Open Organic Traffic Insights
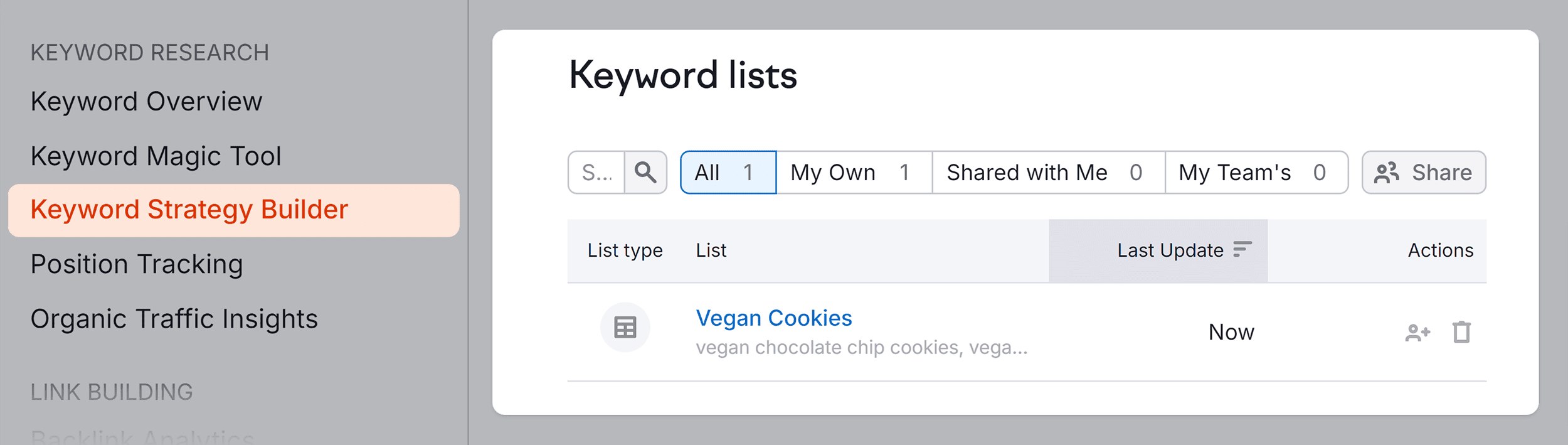 tap(174, 318)
